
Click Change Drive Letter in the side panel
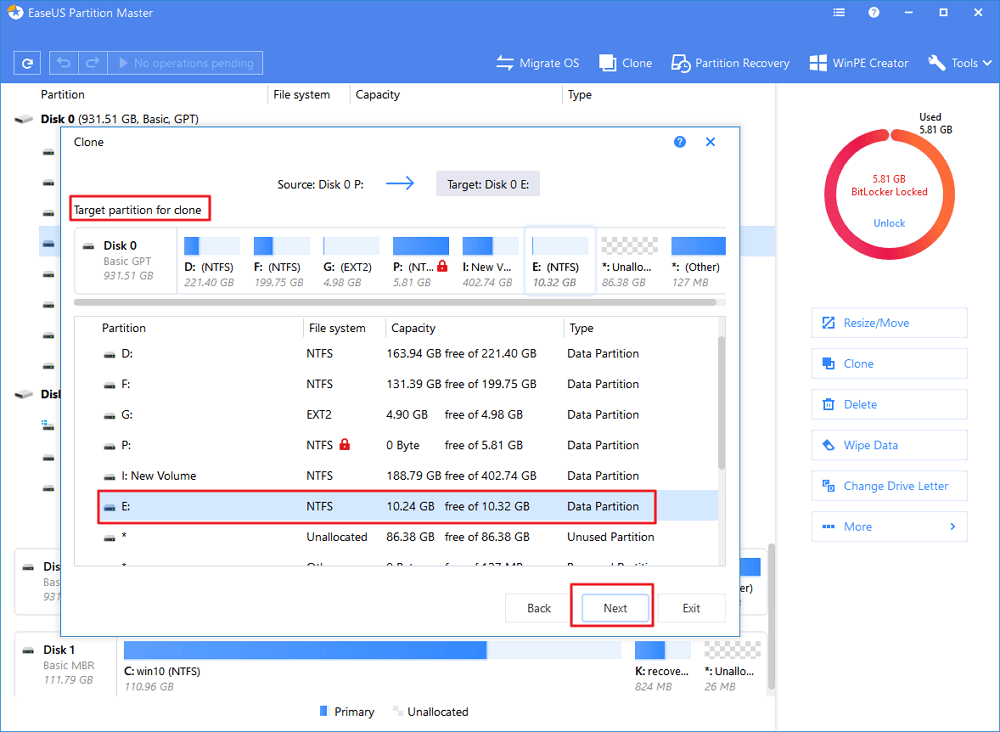(x=889, y=486)
